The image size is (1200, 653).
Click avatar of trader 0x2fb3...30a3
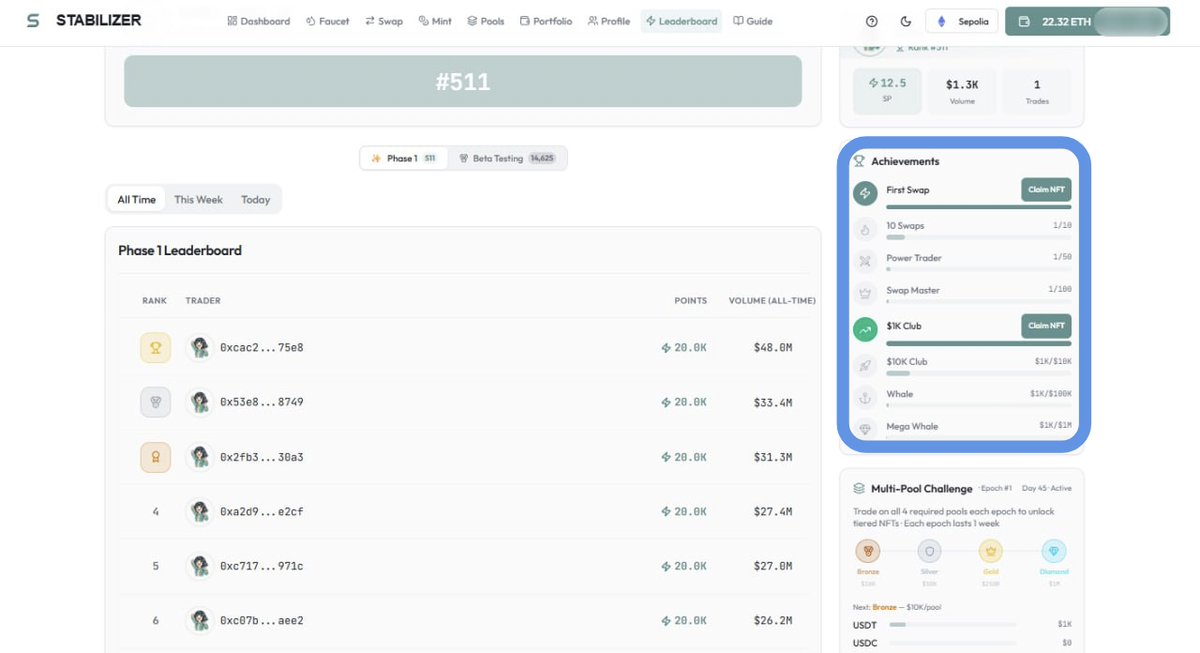[200, 457]
